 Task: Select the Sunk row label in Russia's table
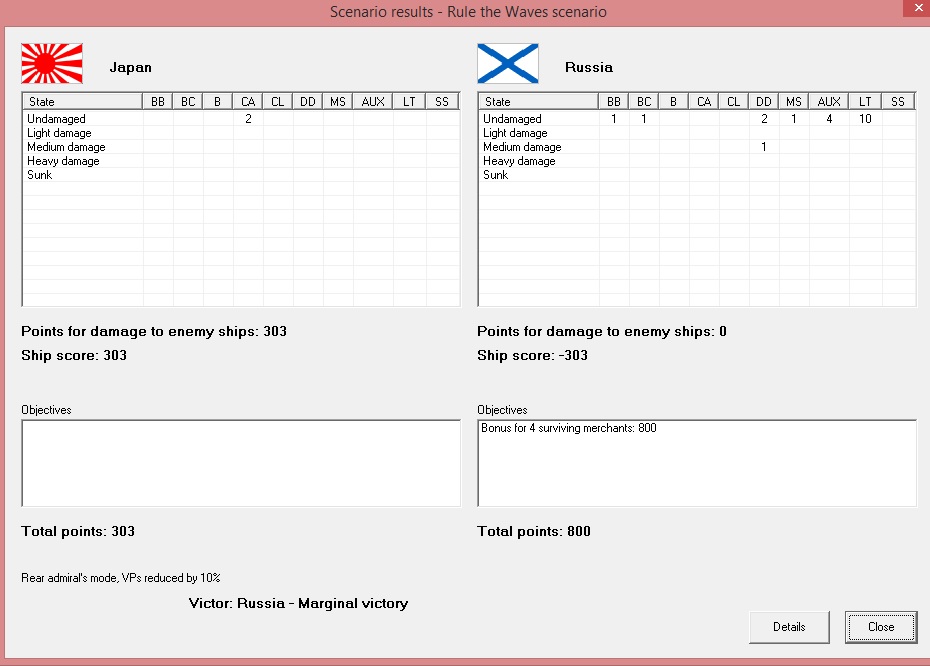click(495, 175)
